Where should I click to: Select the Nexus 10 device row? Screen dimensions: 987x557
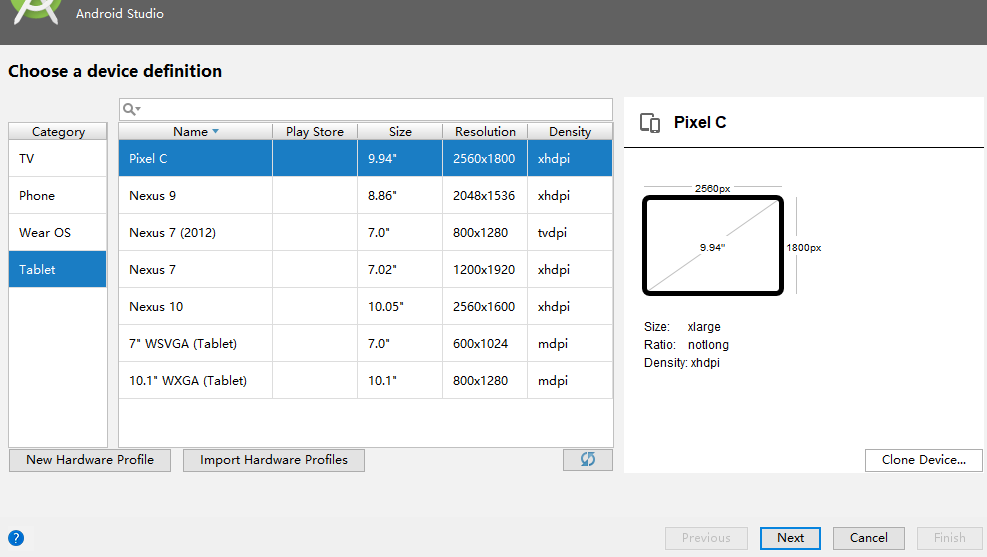pyautogui.click(x=365, y=307)
